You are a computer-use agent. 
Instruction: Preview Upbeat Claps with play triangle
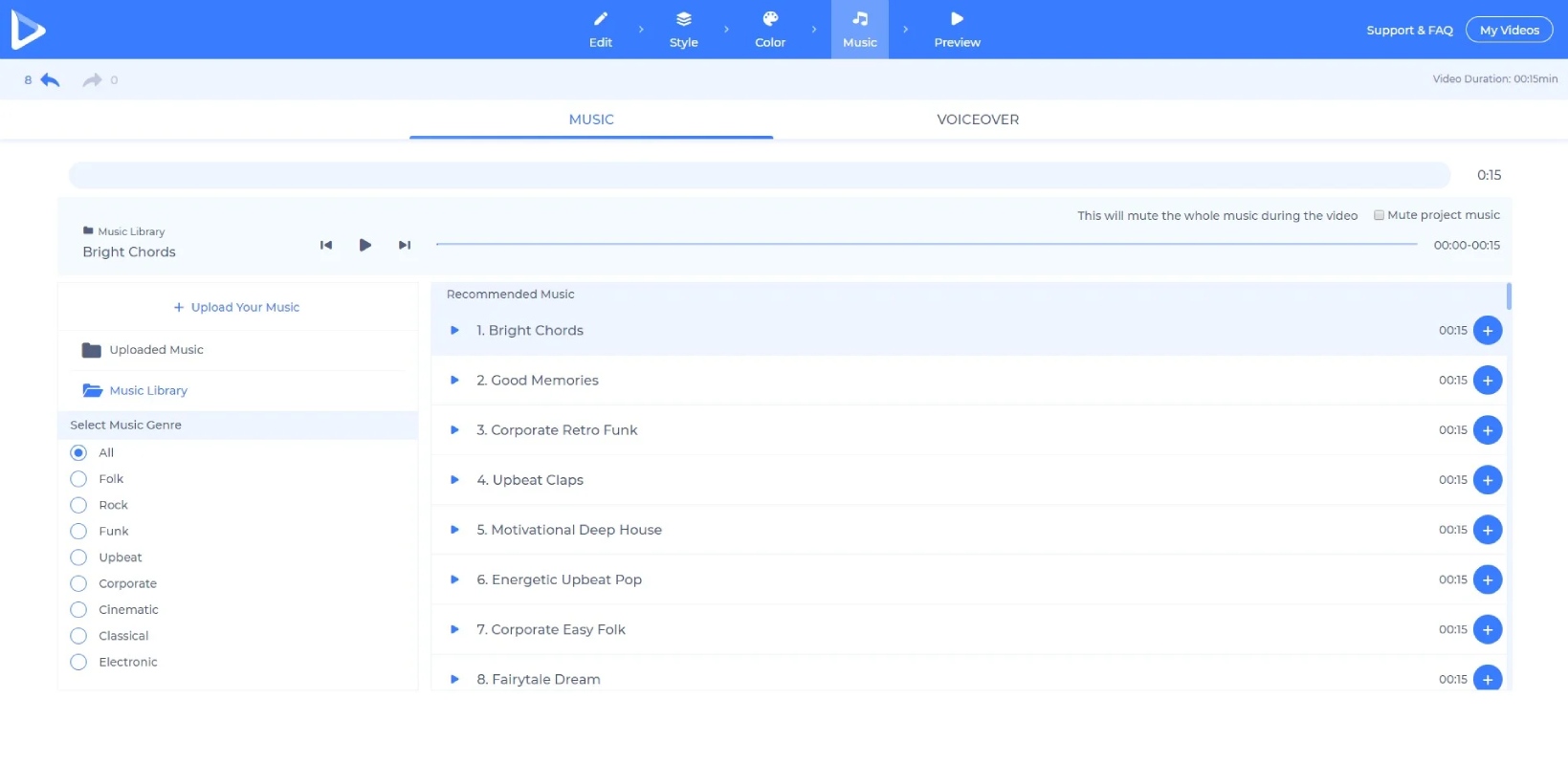455,480
